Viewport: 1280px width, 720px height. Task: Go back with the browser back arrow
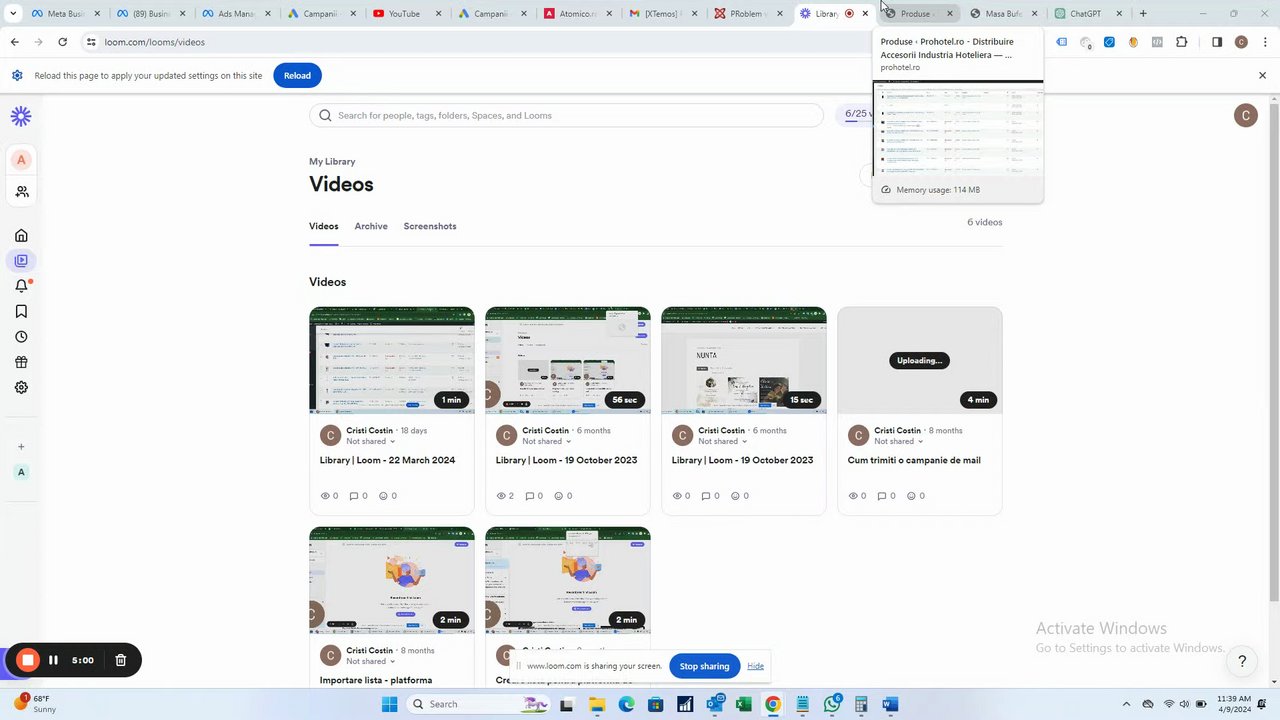click(x=14, y=42)
